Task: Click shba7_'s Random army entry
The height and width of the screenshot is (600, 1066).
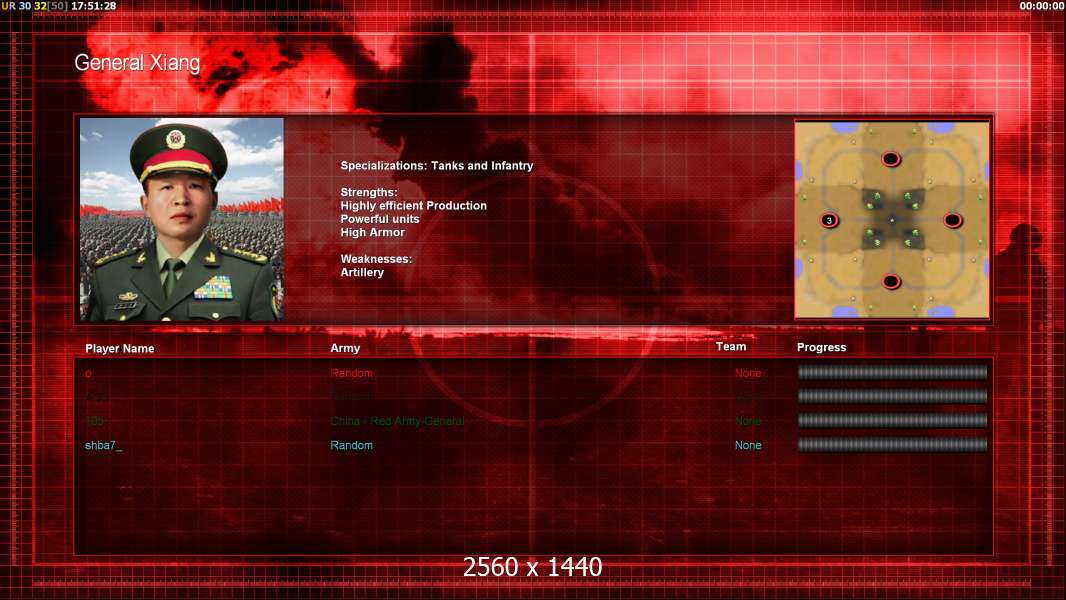Action: coord(351,446)
